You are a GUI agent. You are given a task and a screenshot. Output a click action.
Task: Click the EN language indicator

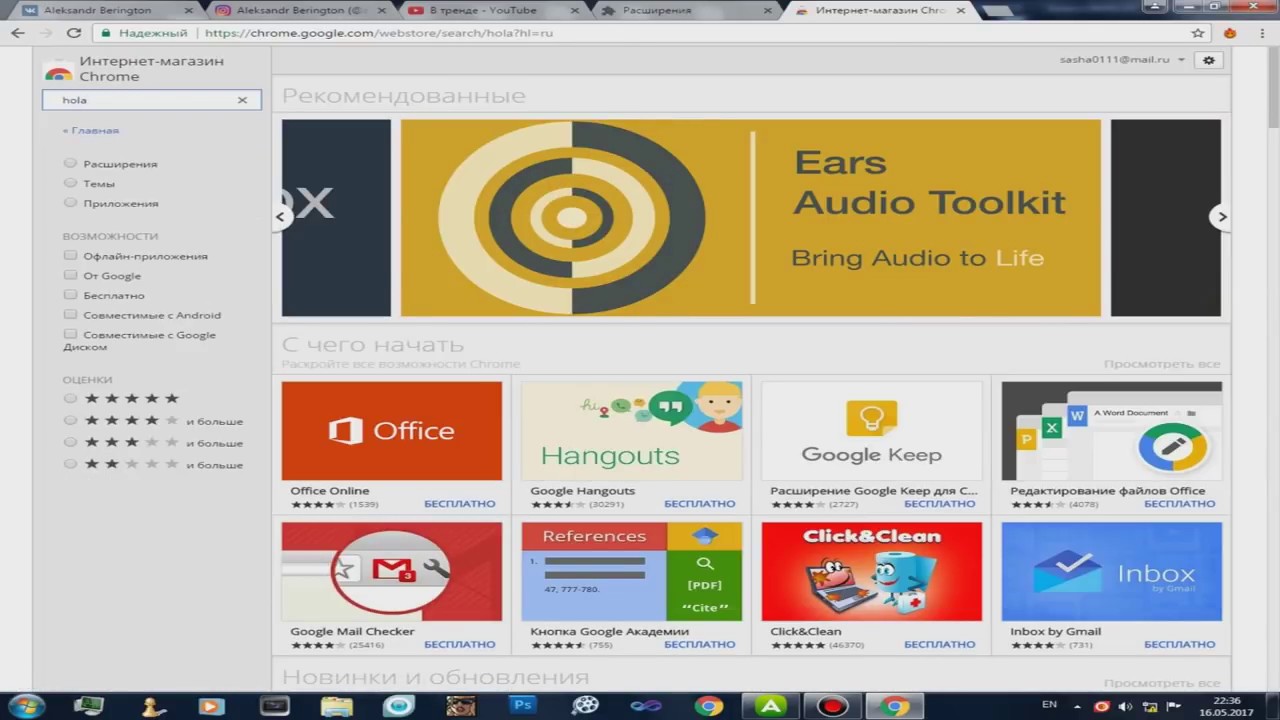point(1049,705)
